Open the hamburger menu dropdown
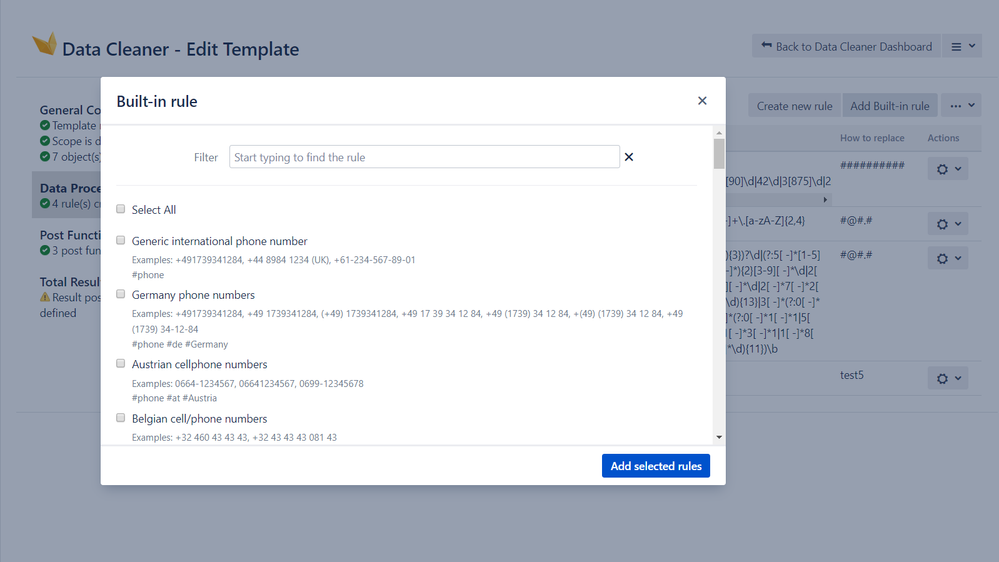This screenshot has height=562, width=999. click(x=962, y=47)
